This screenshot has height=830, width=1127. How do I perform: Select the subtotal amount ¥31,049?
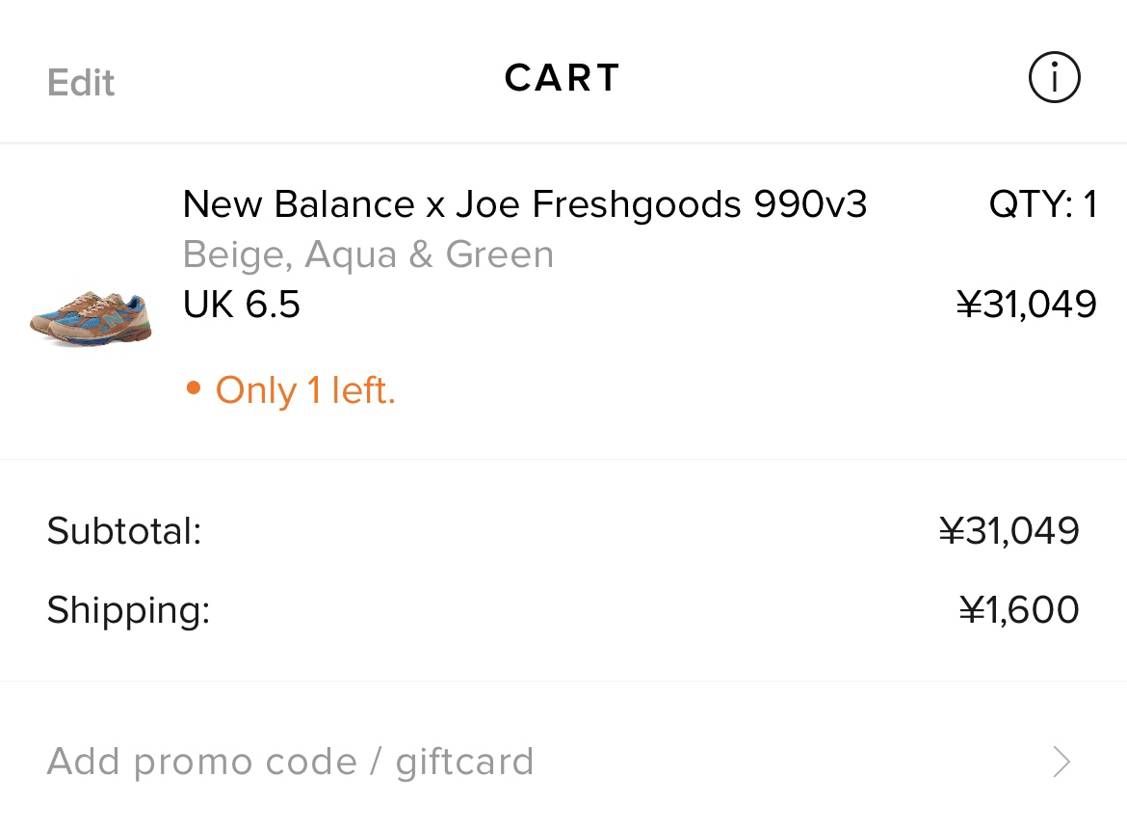click(x=1009, y=531)
